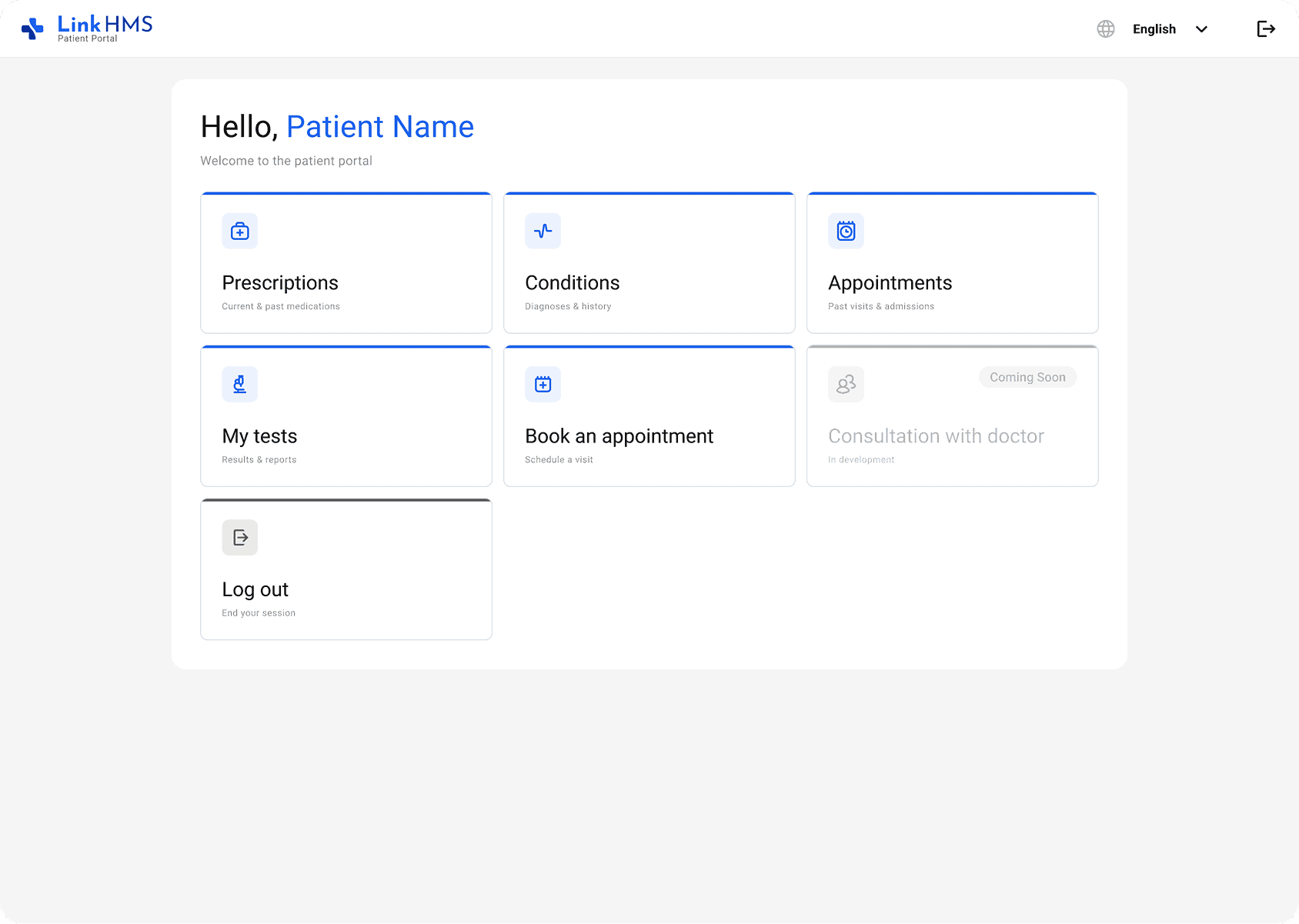
Task: Click the Book an appointment calendar-plus icon
Action: click(x=543, y=384)
